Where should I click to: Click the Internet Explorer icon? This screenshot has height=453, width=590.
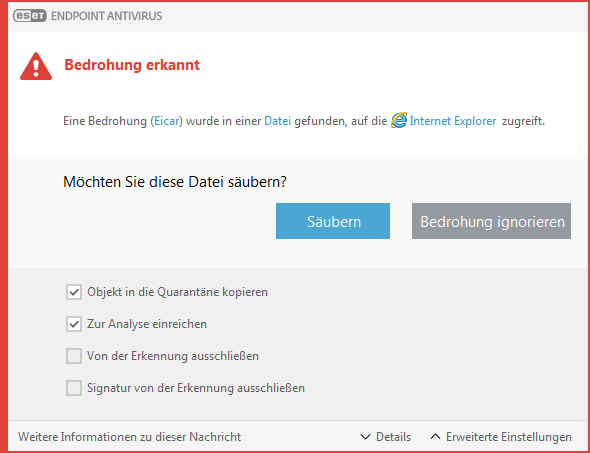coord(399,121)
